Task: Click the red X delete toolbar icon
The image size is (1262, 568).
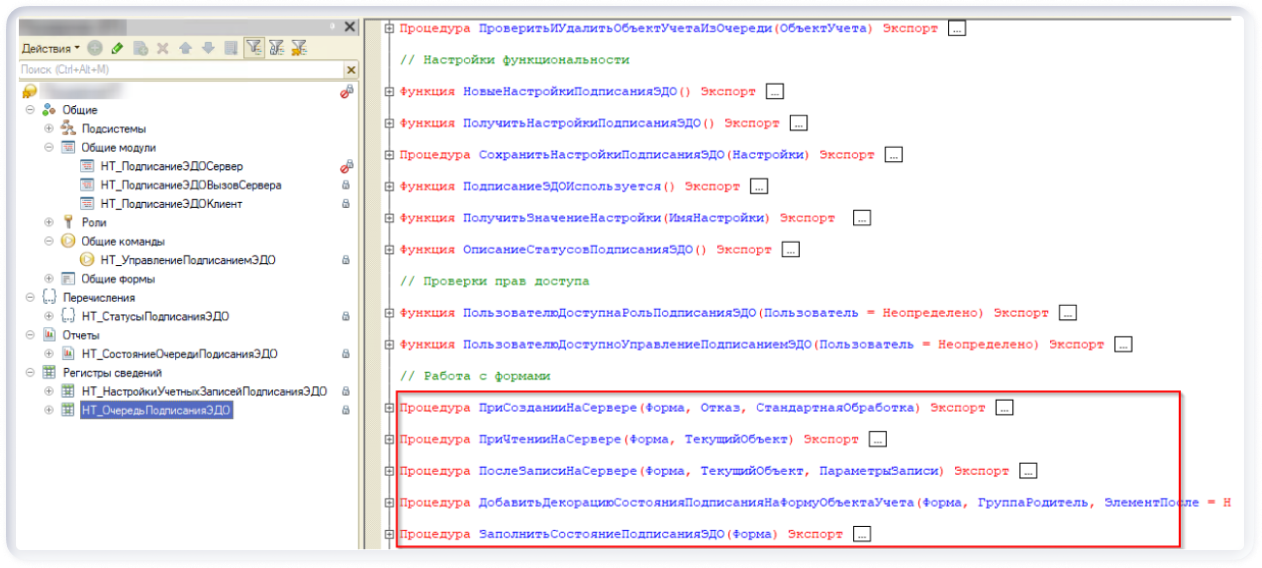Action: [x=162, y=48]
